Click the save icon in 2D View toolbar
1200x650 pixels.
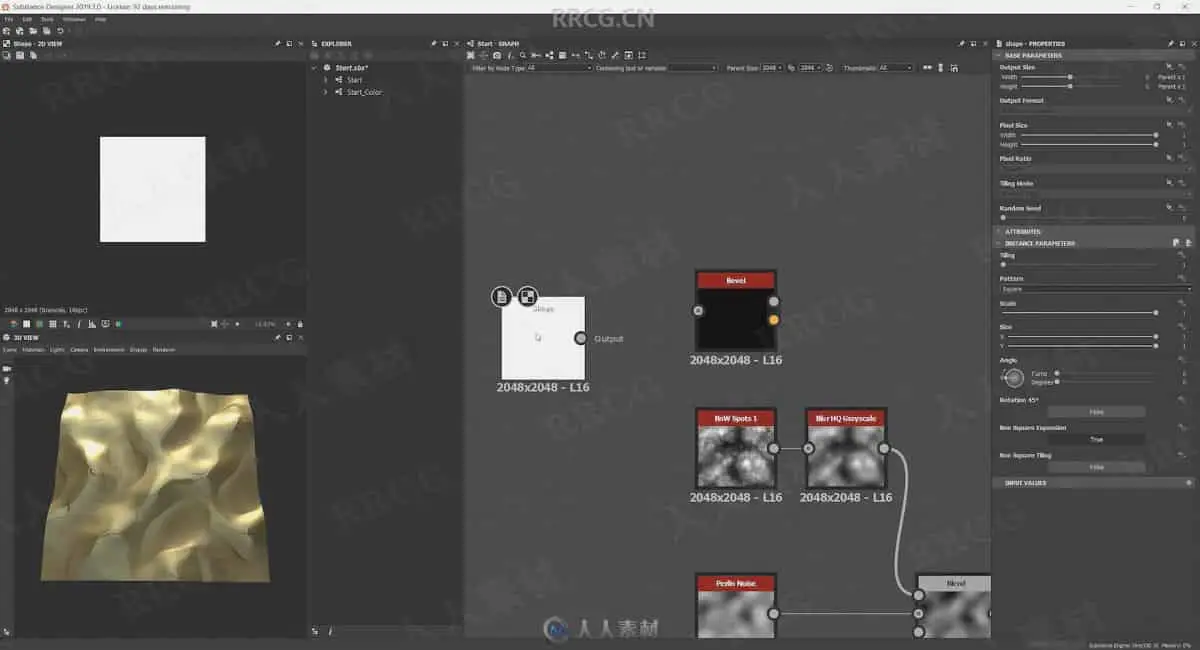coord(20,55)
